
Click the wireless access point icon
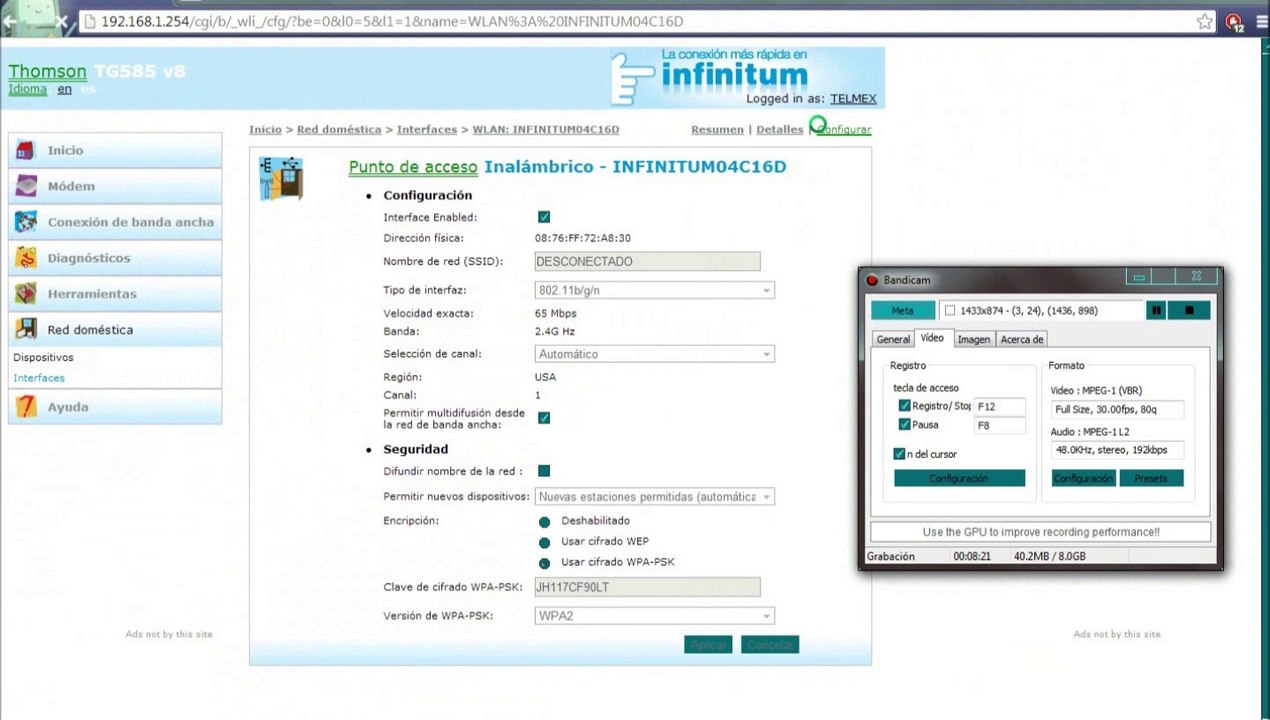click(x=281, y=179)
